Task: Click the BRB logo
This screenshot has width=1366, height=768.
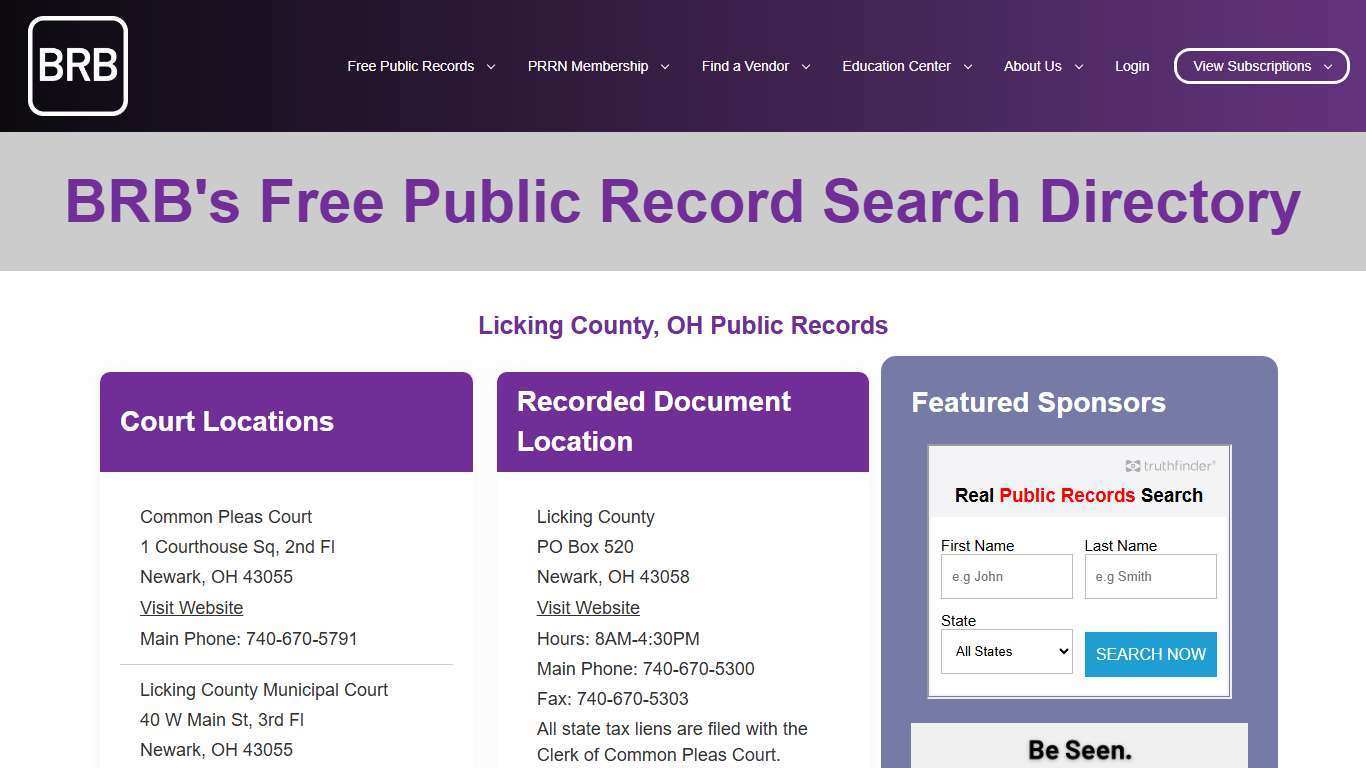Action: [77, 66]
